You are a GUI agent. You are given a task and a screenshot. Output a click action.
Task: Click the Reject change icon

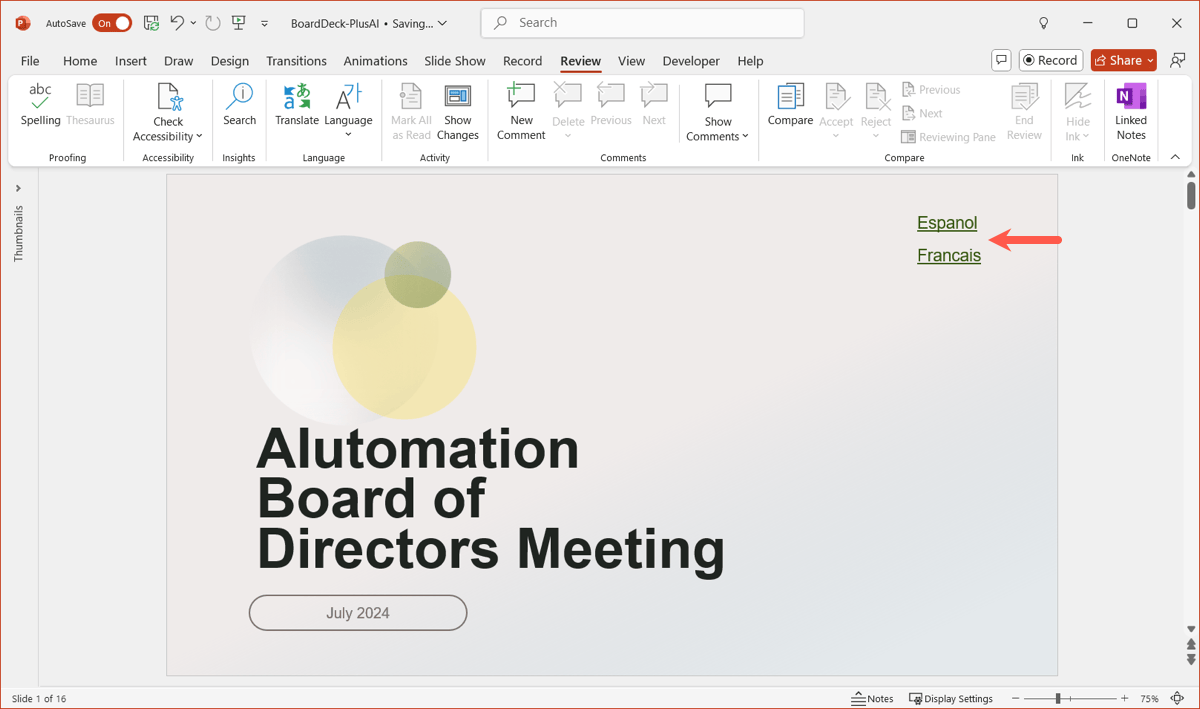coord(876,97)
